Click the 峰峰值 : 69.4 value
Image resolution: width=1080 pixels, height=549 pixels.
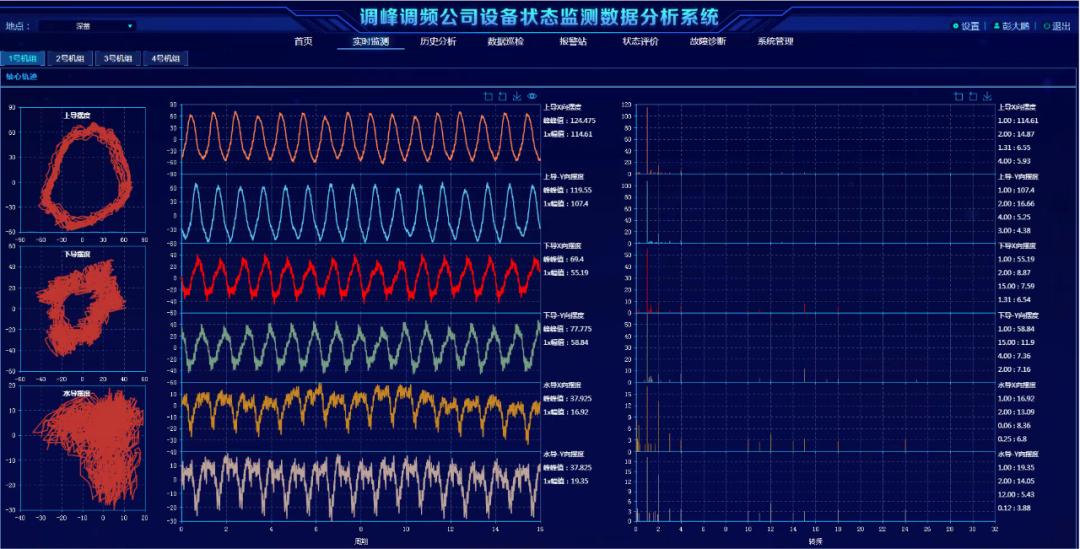(x=564, y=260)
